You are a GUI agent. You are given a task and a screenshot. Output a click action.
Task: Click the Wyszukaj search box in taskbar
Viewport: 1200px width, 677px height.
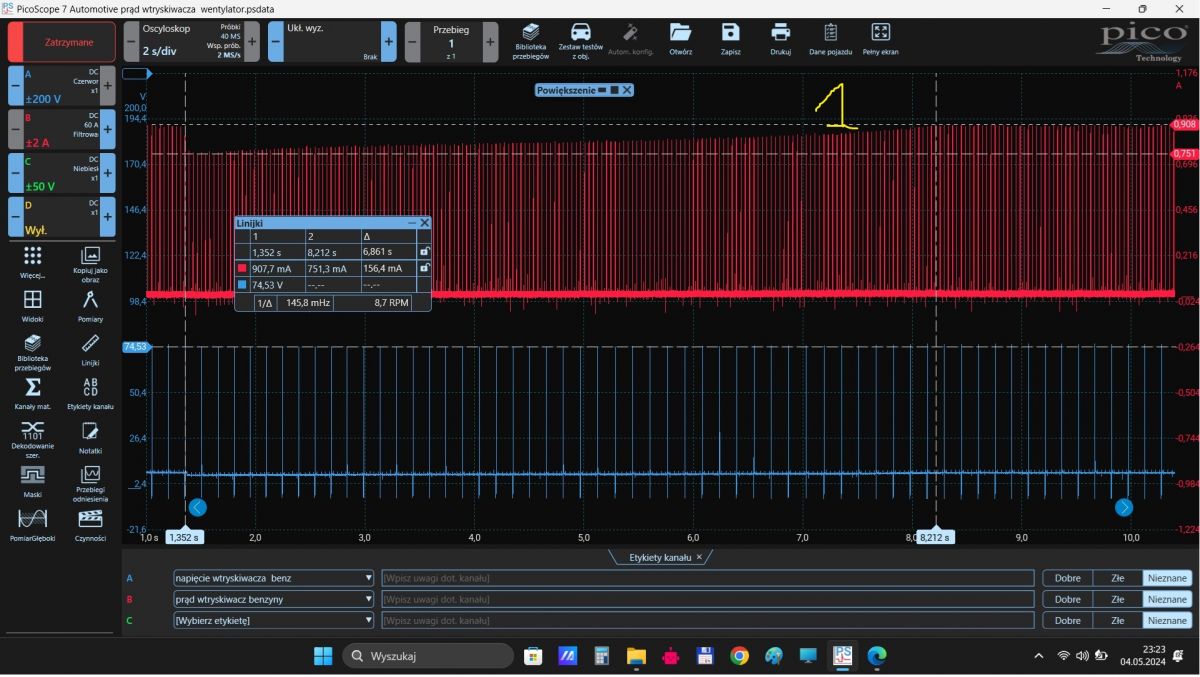428,656
